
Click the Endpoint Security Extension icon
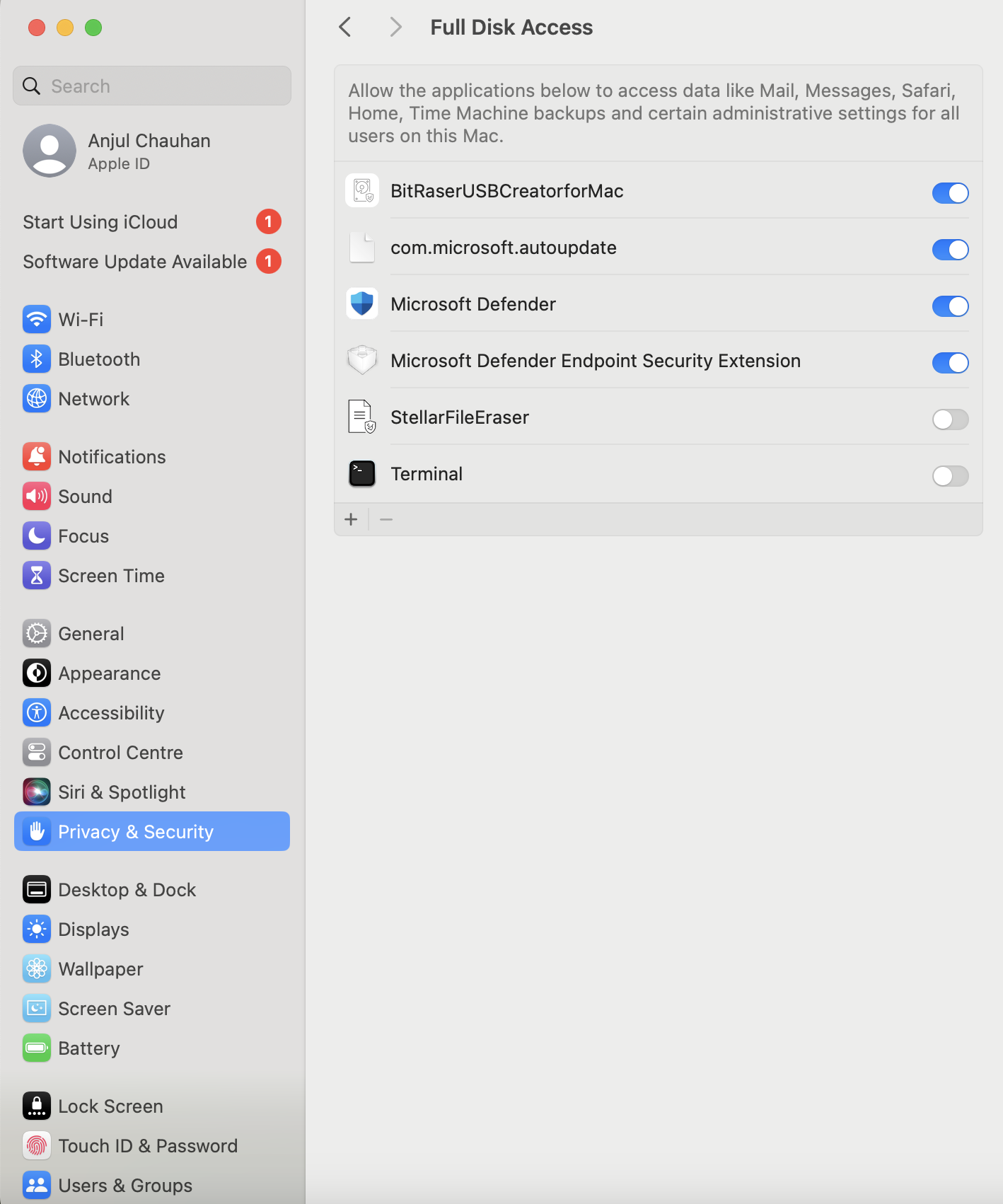(x=362, y=361)
